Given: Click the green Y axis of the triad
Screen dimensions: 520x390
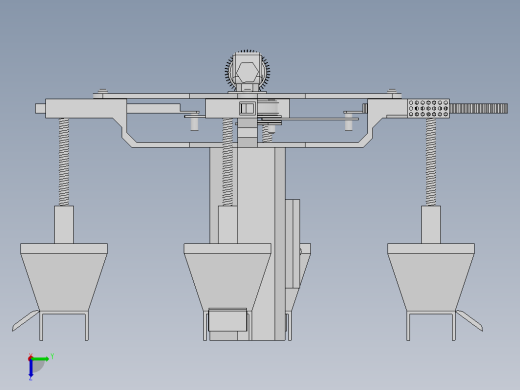Looking at the screenshot, I should (x=41, y=359).
